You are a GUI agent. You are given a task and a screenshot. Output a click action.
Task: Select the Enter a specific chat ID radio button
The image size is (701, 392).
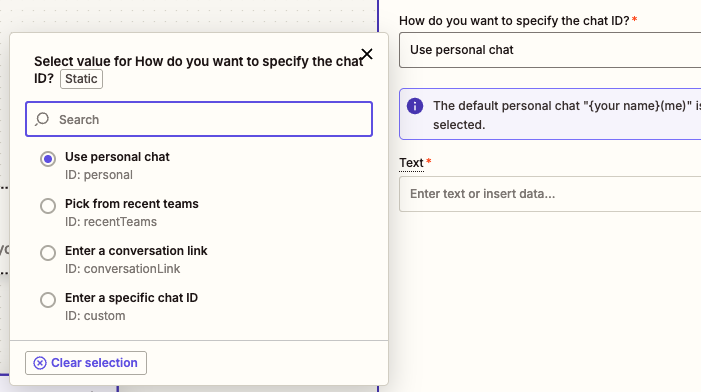click(x=48, y=300)
